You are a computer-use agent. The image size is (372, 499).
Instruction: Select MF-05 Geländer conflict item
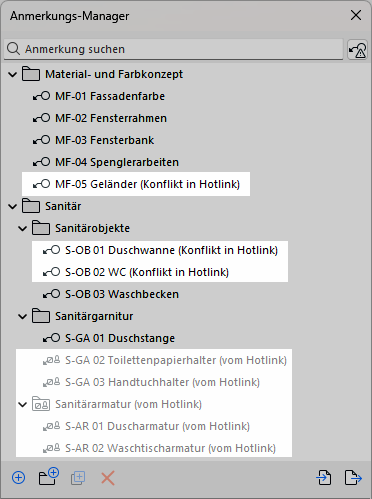(136, 184)
